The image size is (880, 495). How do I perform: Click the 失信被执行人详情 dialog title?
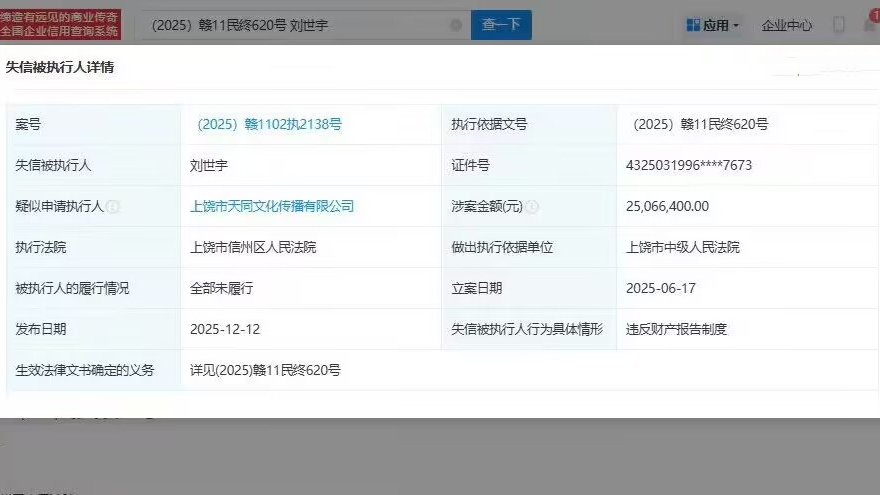tap(60, 67)
